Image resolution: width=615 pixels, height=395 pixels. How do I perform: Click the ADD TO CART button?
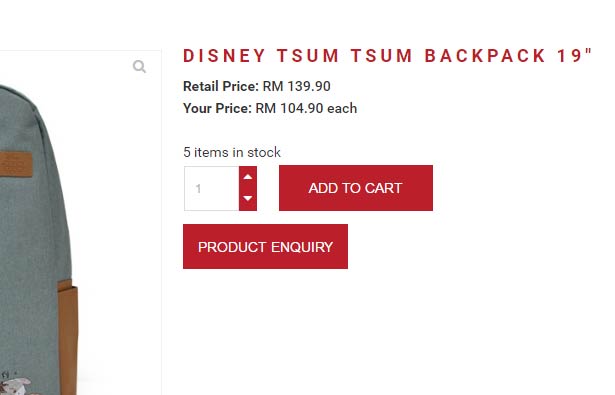coord(356,188)
